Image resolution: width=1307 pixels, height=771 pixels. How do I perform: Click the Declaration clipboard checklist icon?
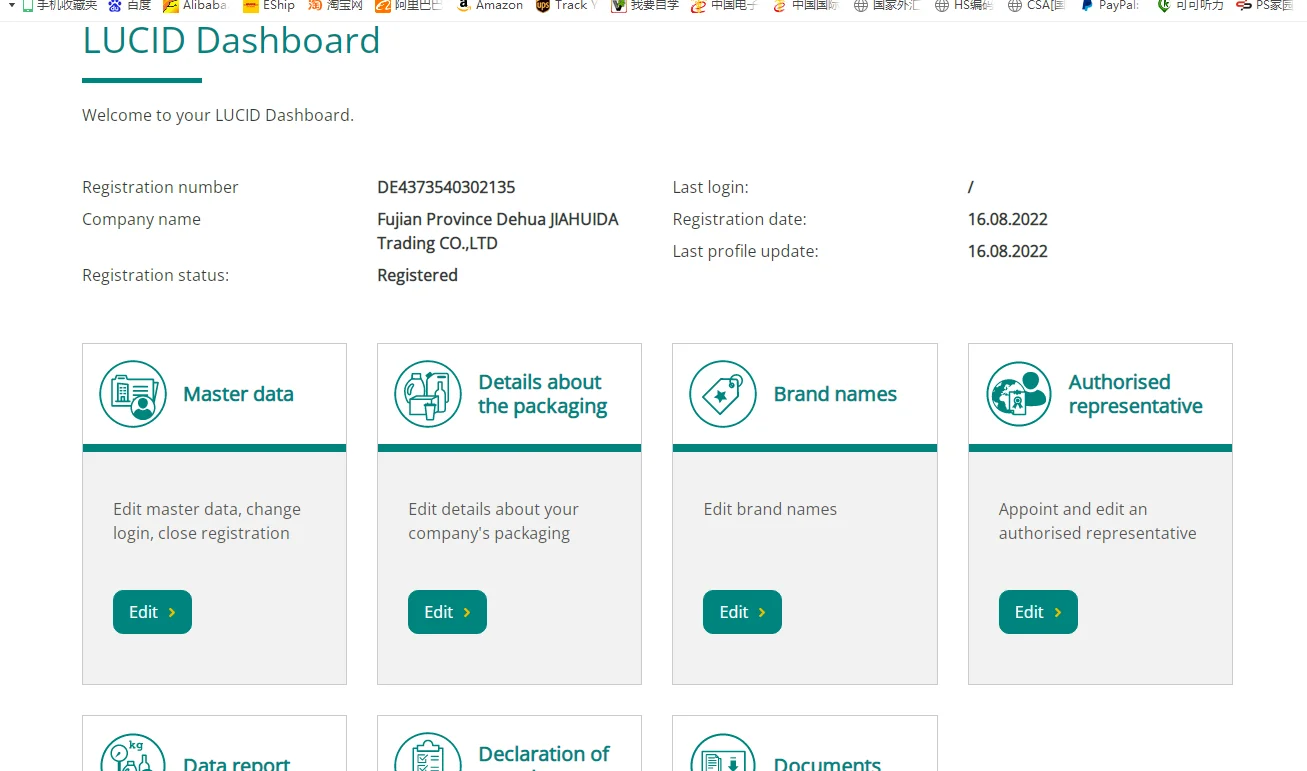pyautogui.click(x=428, y=755)
